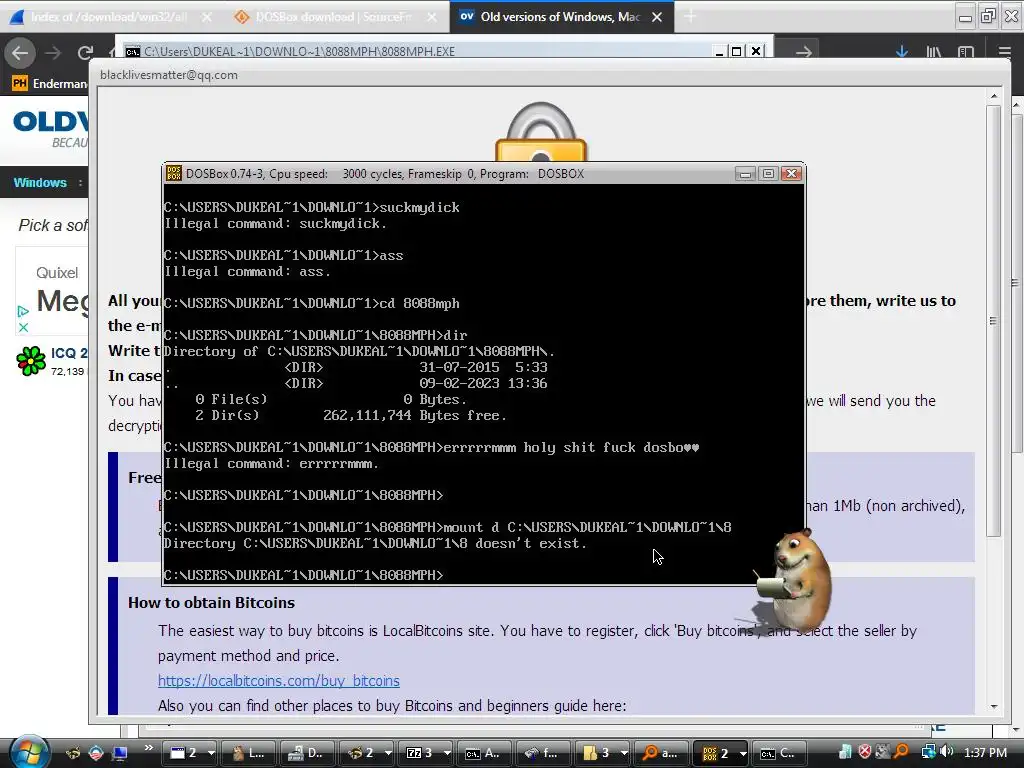Click the OLDVERSION site logo

point(50,122)
